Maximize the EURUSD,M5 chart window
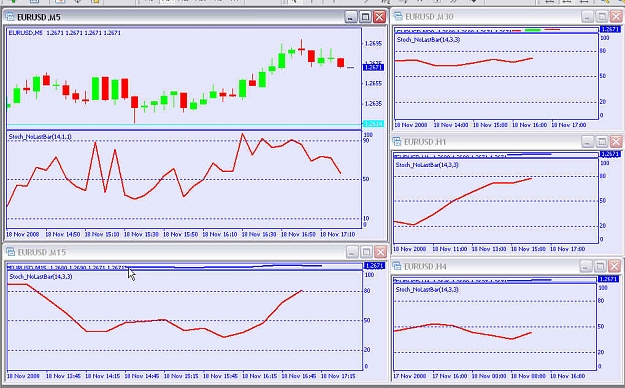625x388 pixels. point(365,17)
